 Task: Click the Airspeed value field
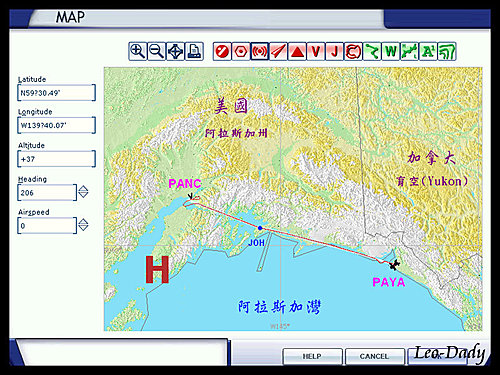[x=47, y=226]
